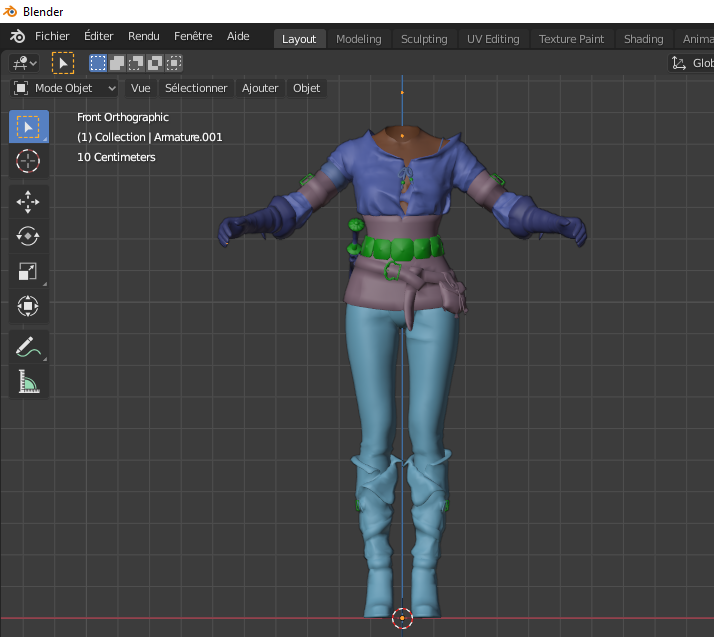Open the Sélectionner menu

(196, 88)
